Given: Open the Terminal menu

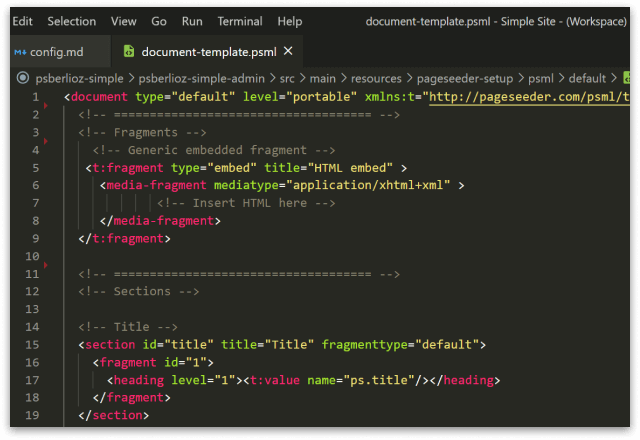Looking at the screenshot, I should [240, 21].
